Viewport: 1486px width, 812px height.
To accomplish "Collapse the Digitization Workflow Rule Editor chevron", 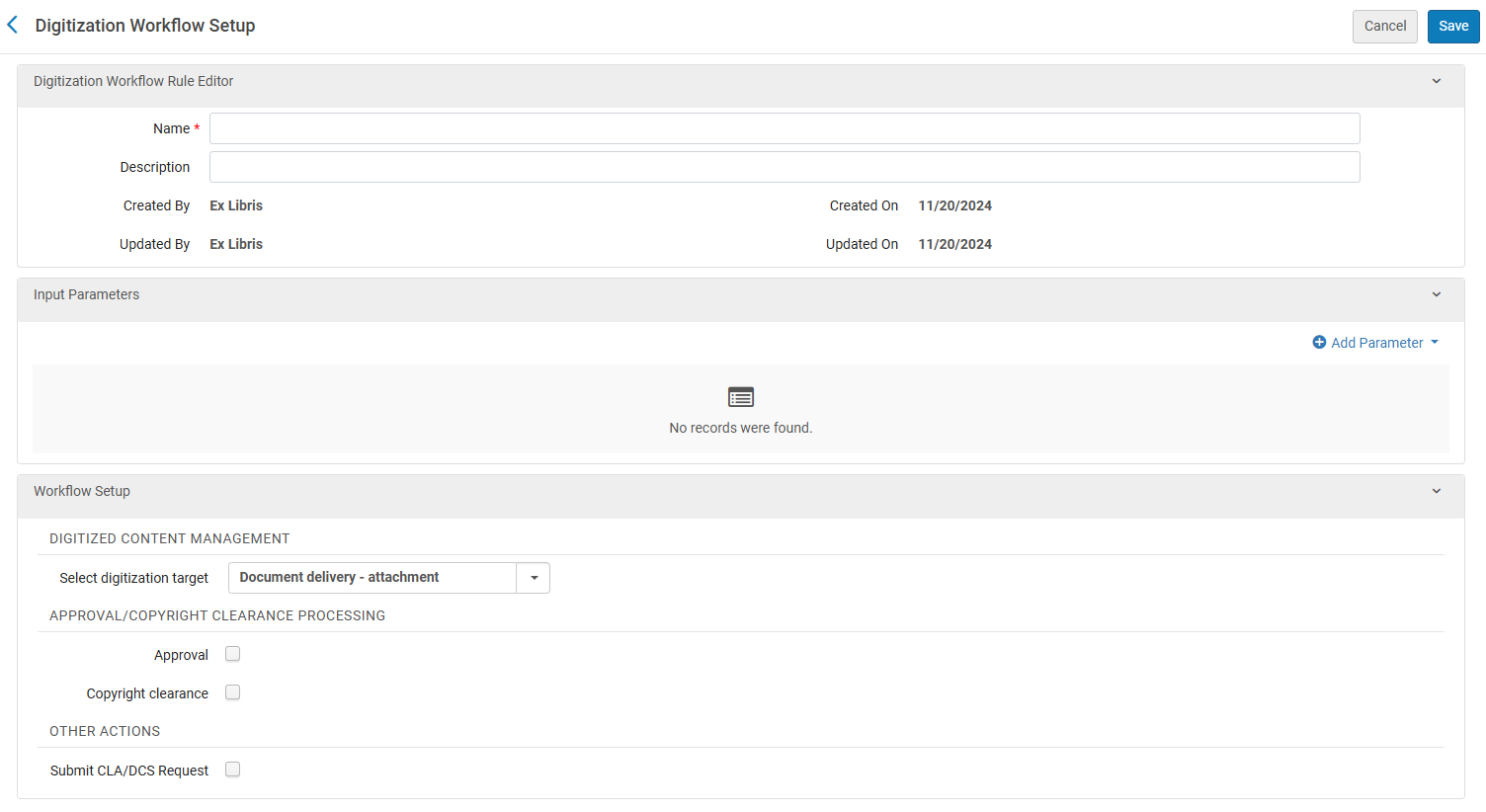I will click(1437, 81).
